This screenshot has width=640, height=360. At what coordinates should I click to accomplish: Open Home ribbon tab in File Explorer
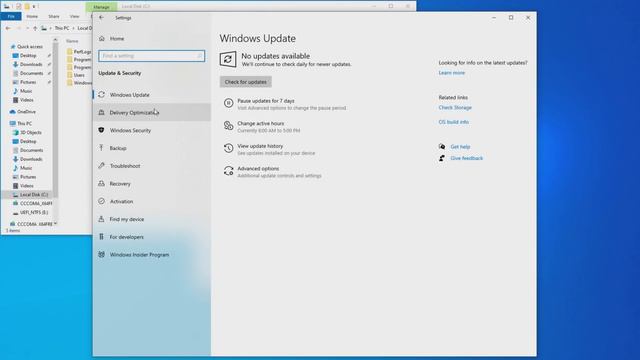[x=32, y=16]
